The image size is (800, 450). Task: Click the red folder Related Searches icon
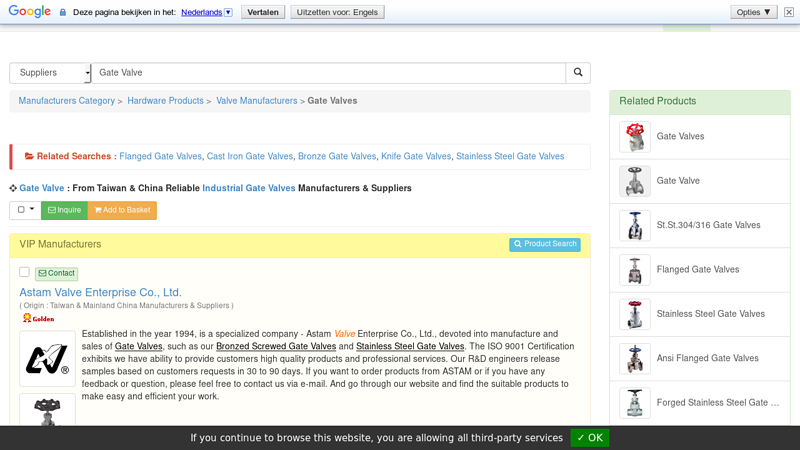pos(29,156)
